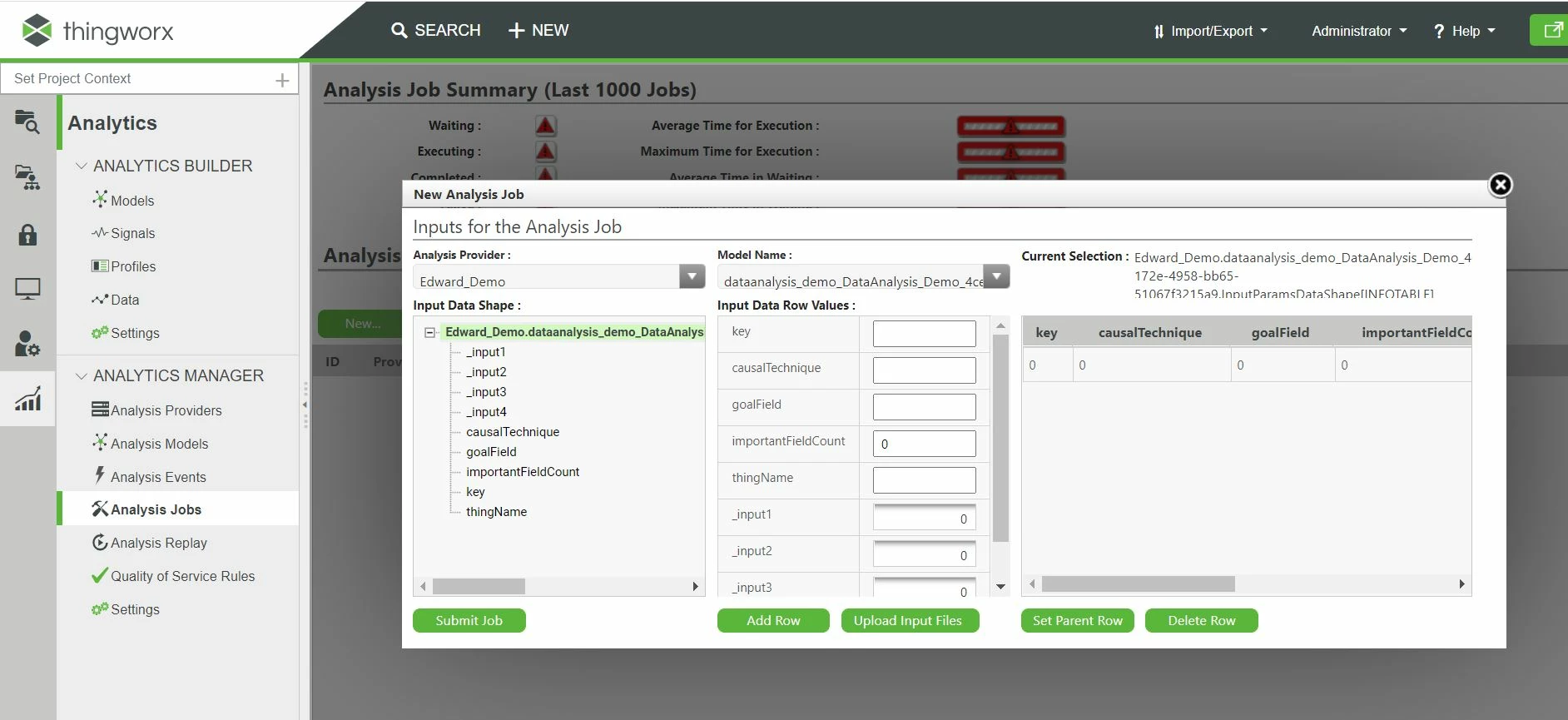Collapse the Edward_Demo data shape tree node
The image size is (1568, 720).
point(429,332)
